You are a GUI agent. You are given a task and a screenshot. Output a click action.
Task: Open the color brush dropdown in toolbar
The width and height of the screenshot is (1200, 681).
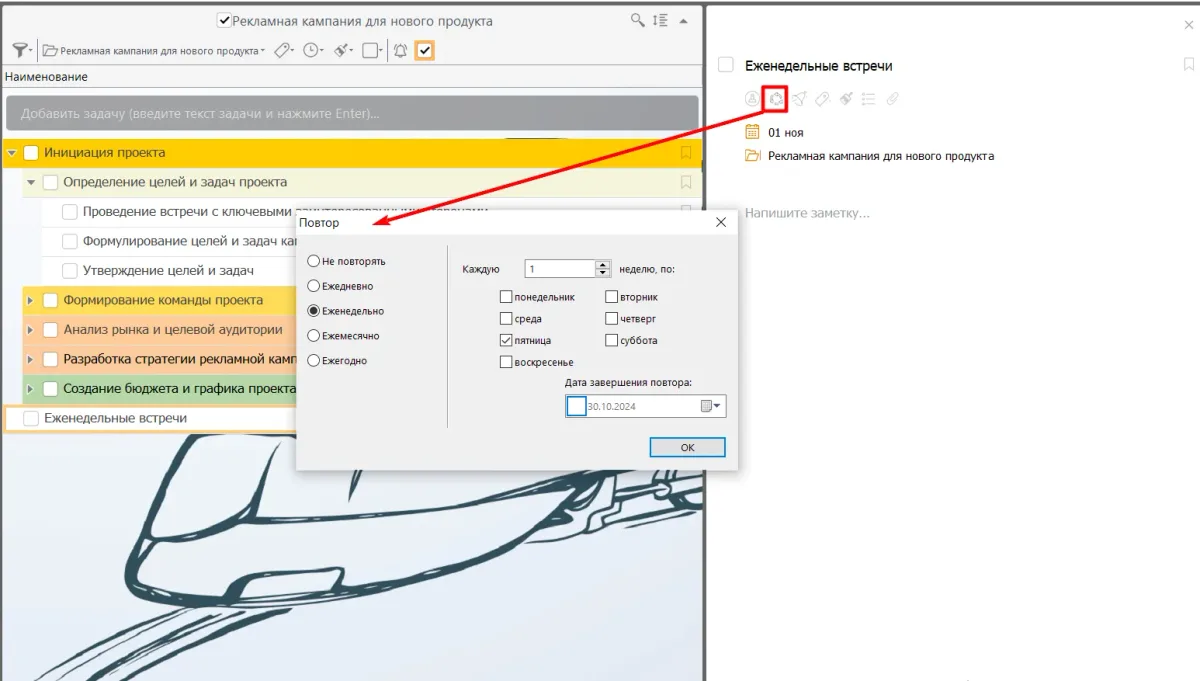point(343,50)
